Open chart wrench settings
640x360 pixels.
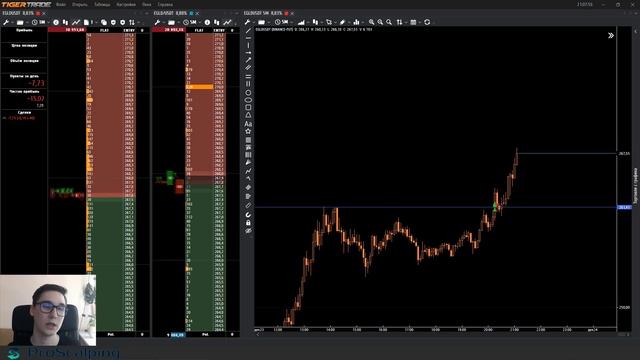(247, 22)
